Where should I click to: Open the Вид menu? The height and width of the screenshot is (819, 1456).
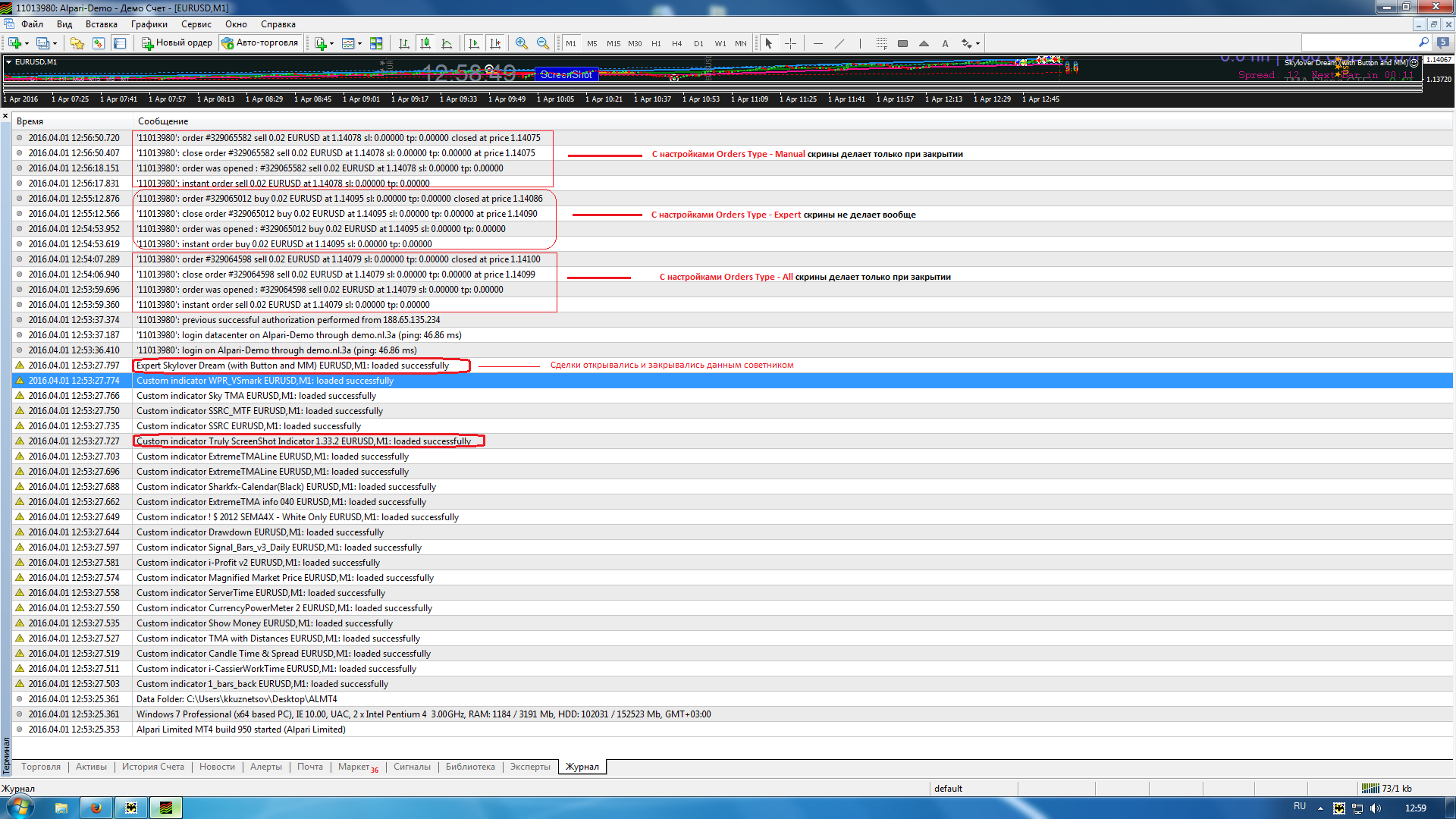click(64, 24)
